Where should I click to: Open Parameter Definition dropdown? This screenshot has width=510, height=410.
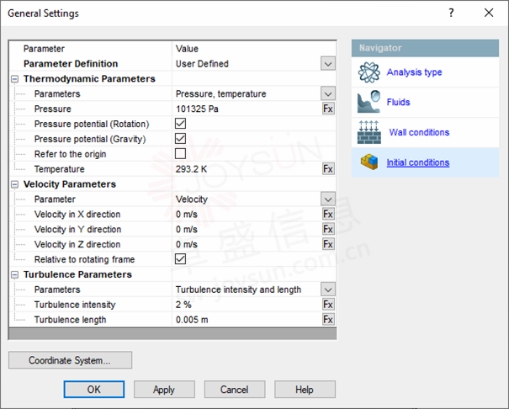click(x=328, y=64)
